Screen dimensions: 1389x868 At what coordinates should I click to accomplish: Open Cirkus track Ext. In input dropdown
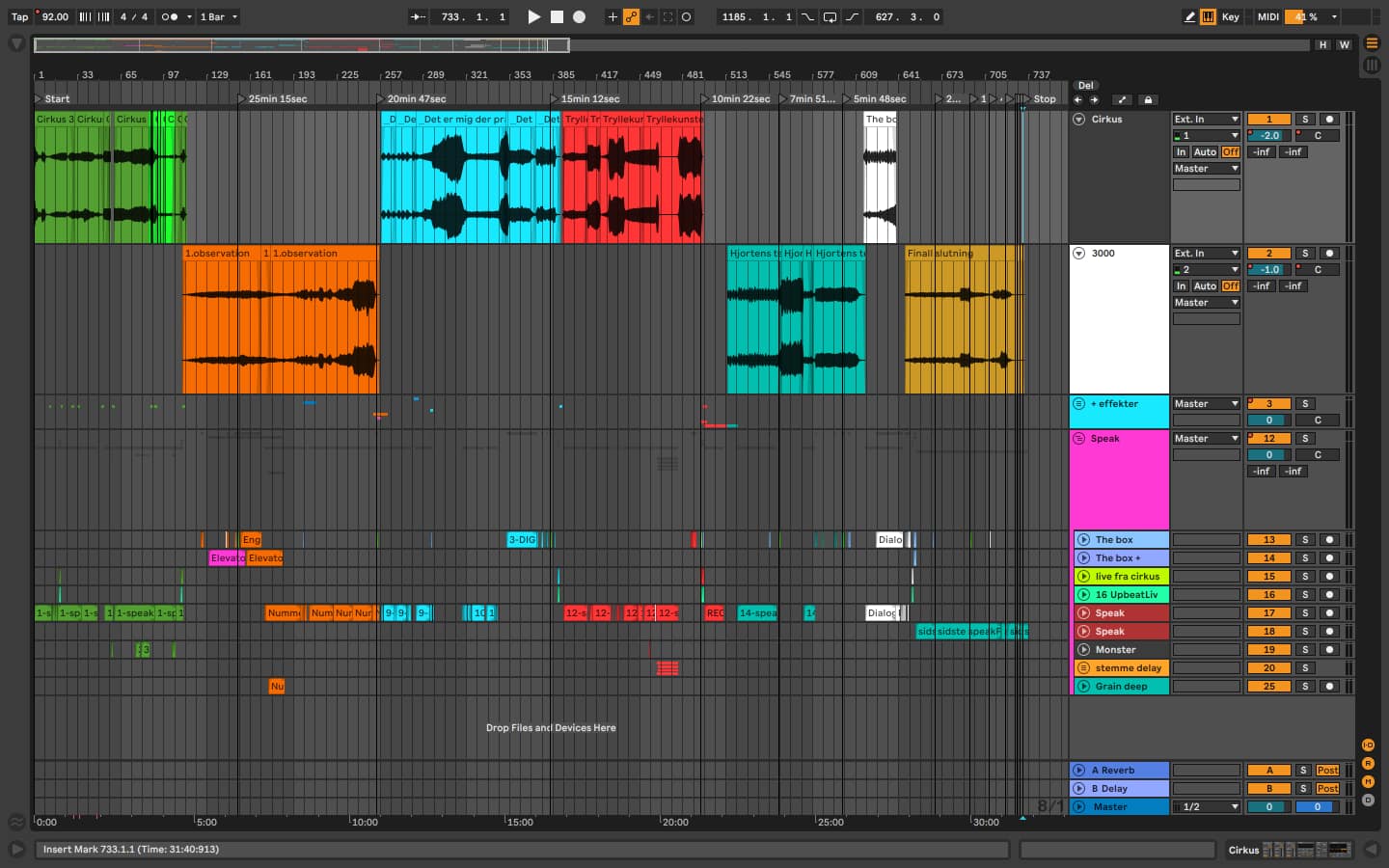[x=1206, y=120]
